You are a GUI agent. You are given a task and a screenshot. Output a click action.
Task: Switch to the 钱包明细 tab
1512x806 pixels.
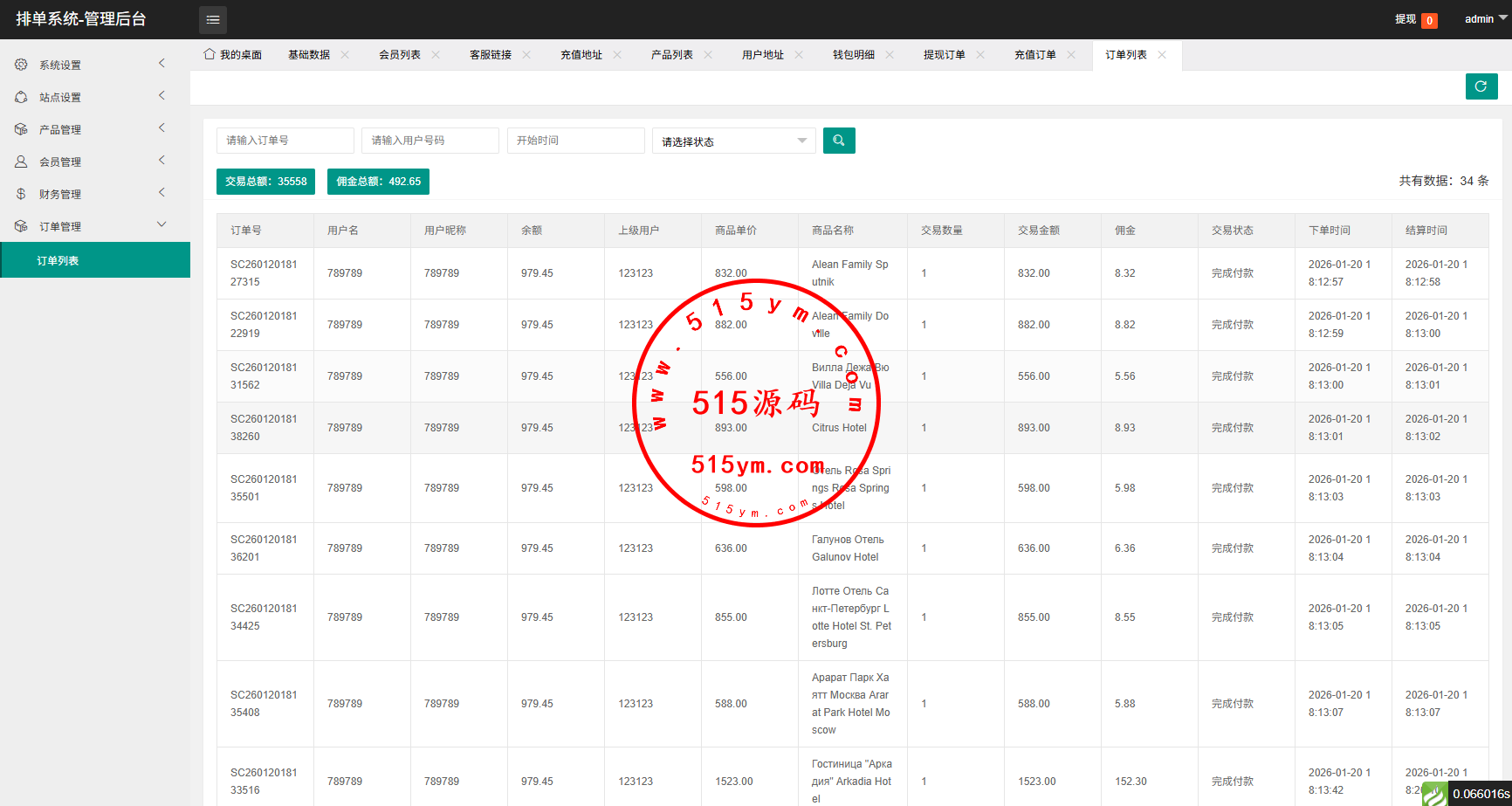[x=853, y=54]
